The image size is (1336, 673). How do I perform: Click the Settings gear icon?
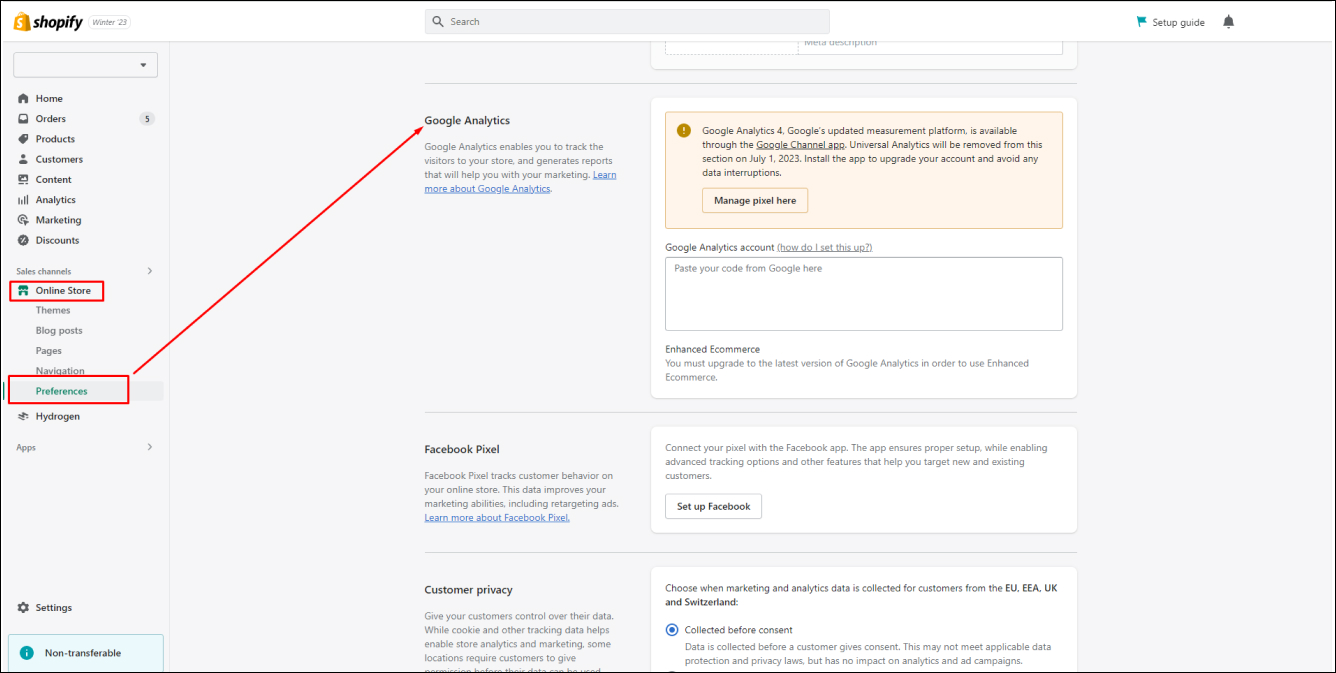tap(23, 608)
